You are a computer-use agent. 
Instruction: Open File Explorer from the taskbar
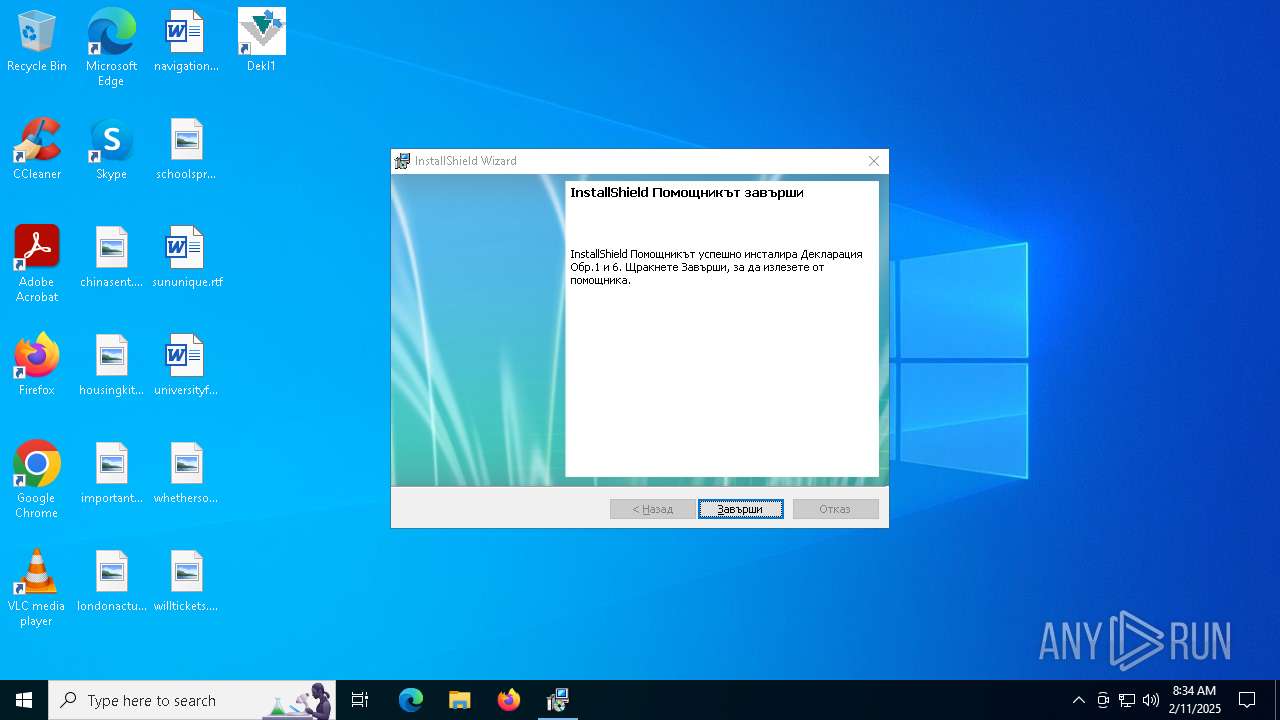[460, 700]
